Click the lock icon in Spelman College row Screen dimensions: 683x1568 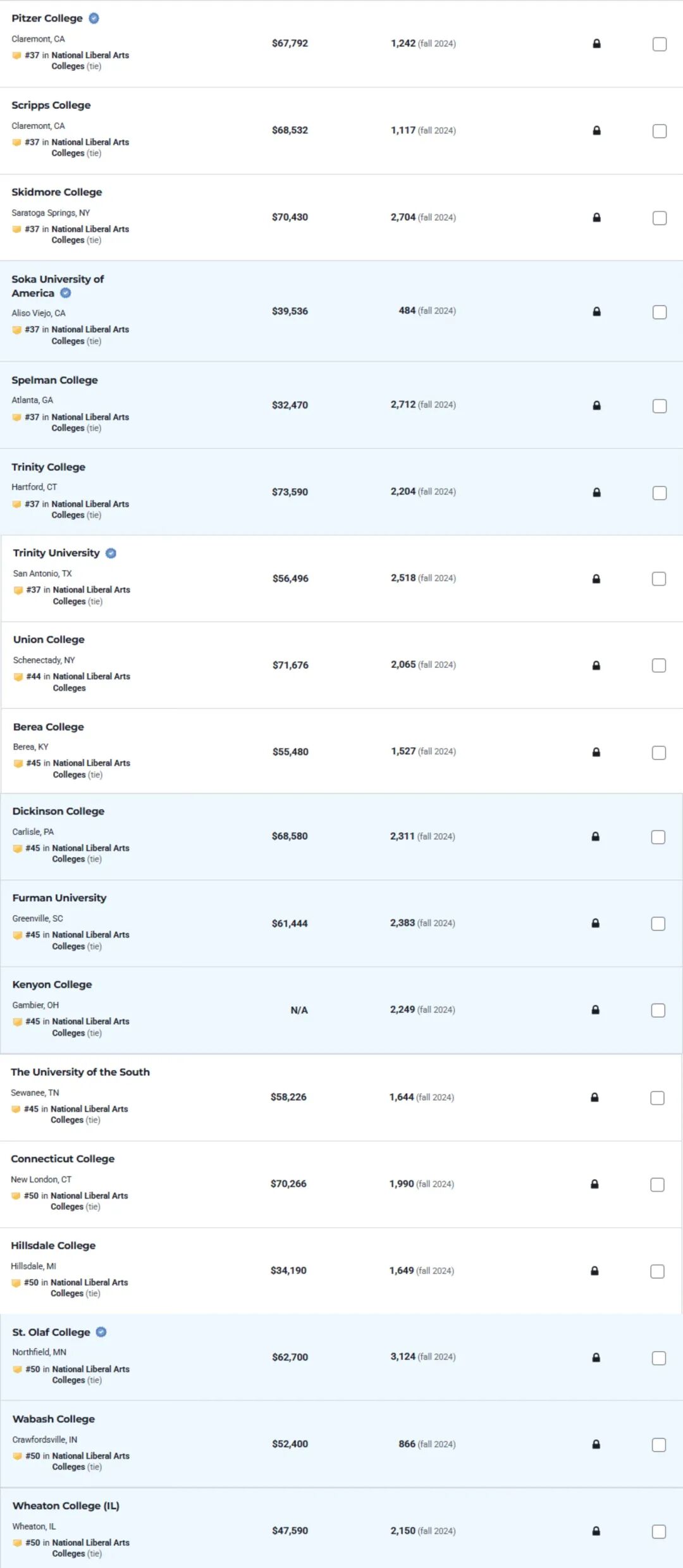596,405
